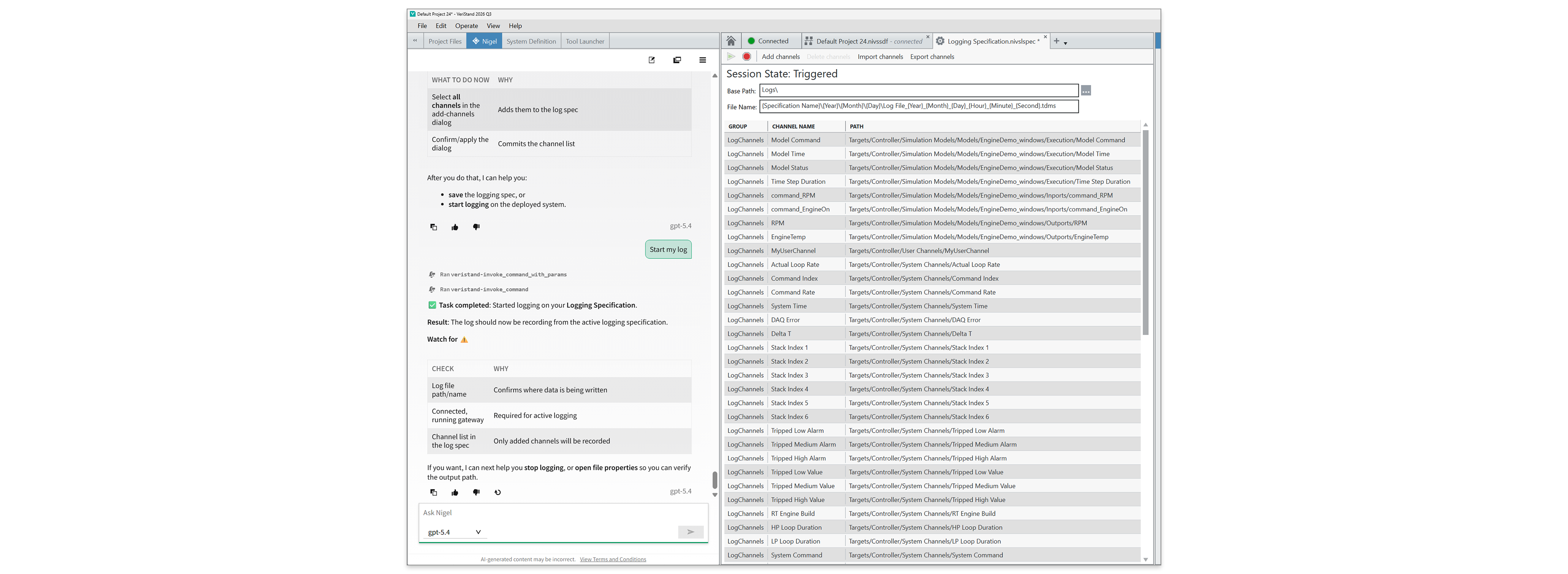Open the View menu

pos(493,26)
